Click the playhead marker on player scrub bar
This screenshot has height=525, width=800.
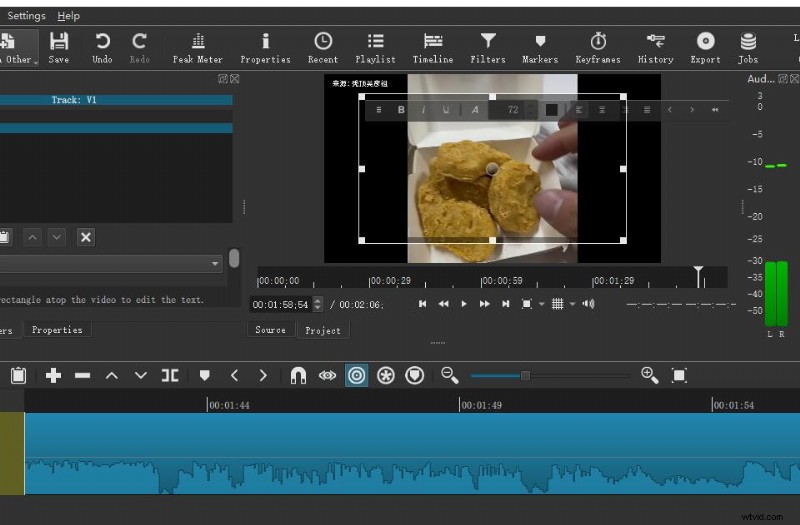(698, 276)
